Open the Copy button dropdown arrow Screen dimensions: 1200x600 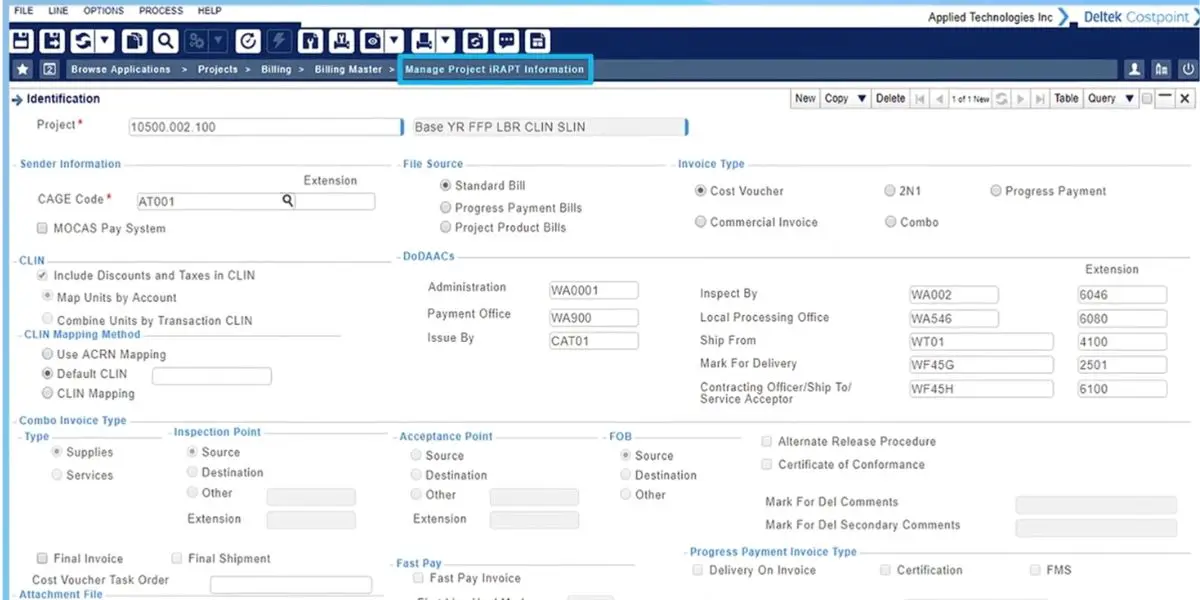862,99
